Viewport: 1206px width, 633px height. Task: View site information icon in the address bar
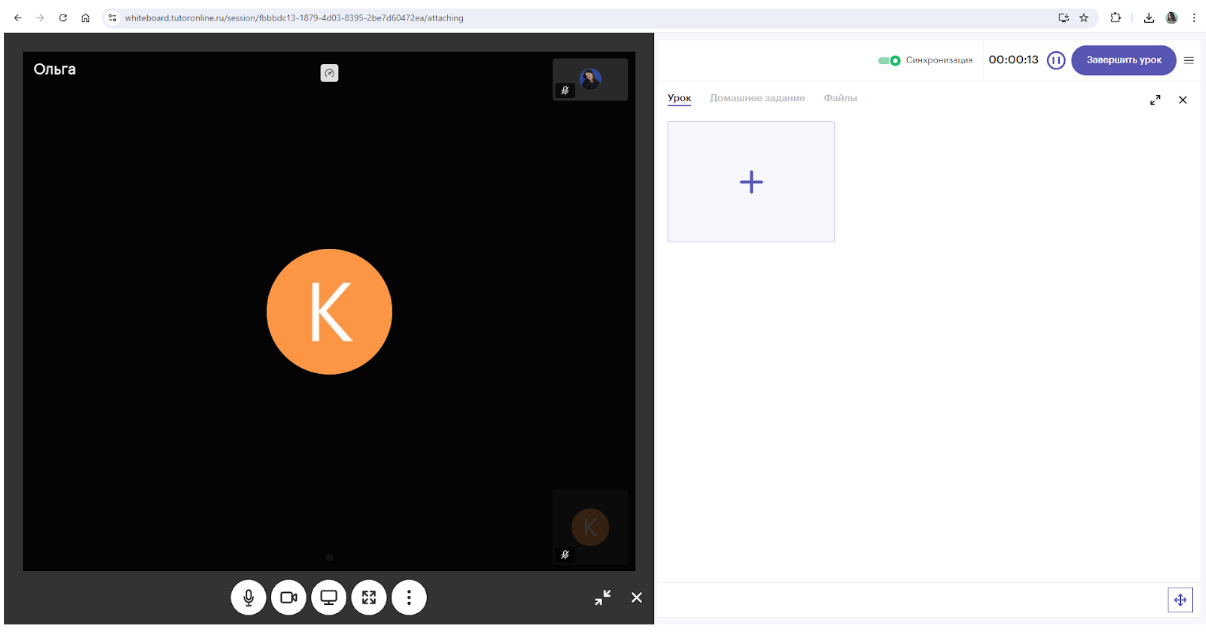point(112,17)
